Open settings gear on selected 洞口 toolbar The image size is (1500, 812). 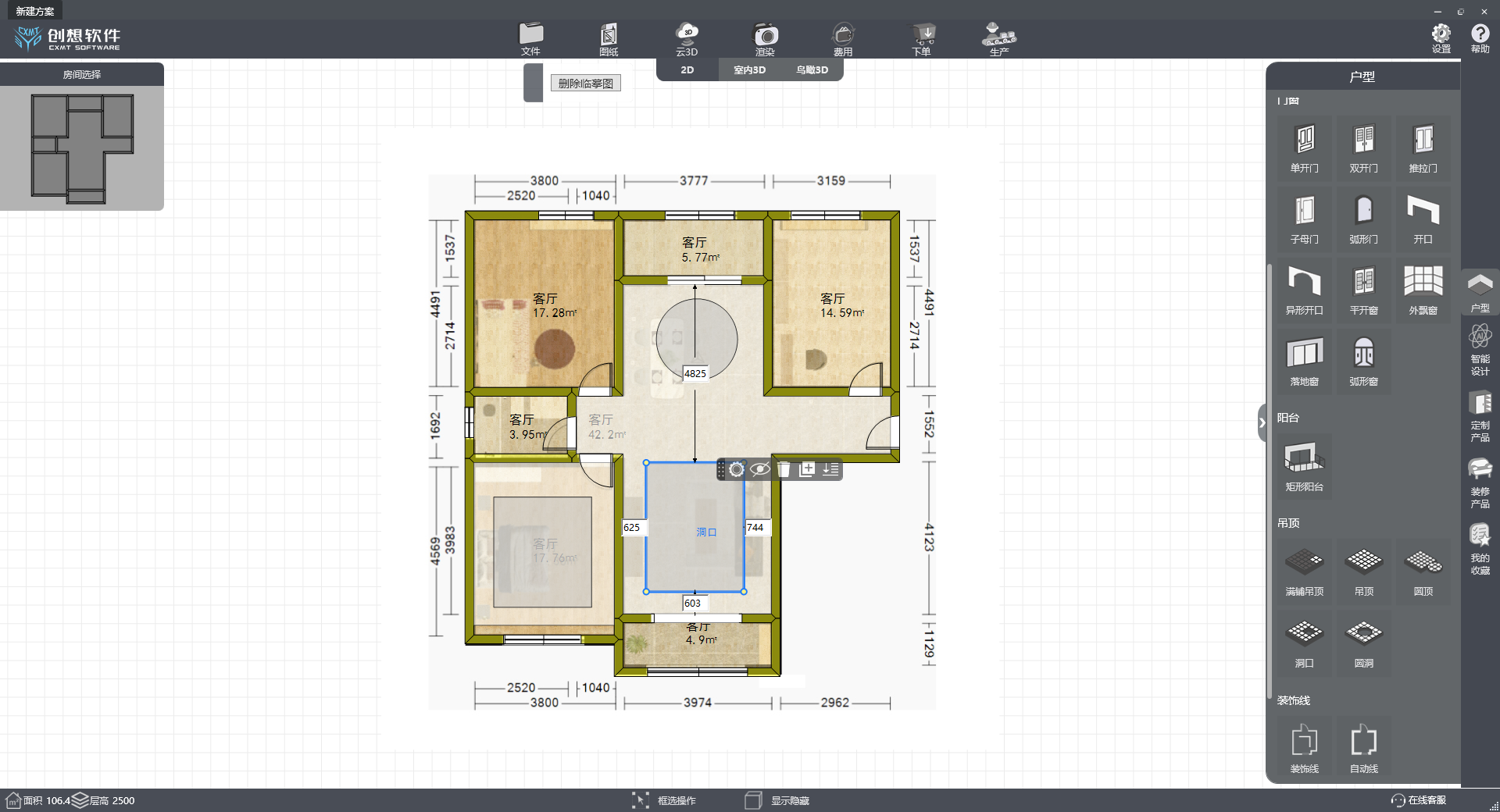(x=737, y=469)
